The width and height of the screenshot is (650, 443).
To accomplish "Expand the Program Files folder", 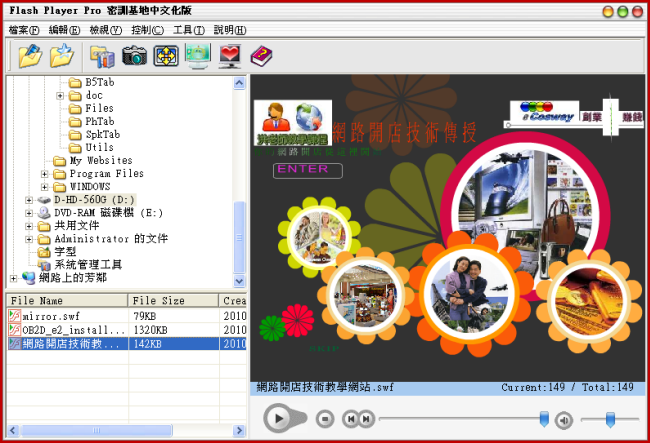I will [x=45, y=174].
